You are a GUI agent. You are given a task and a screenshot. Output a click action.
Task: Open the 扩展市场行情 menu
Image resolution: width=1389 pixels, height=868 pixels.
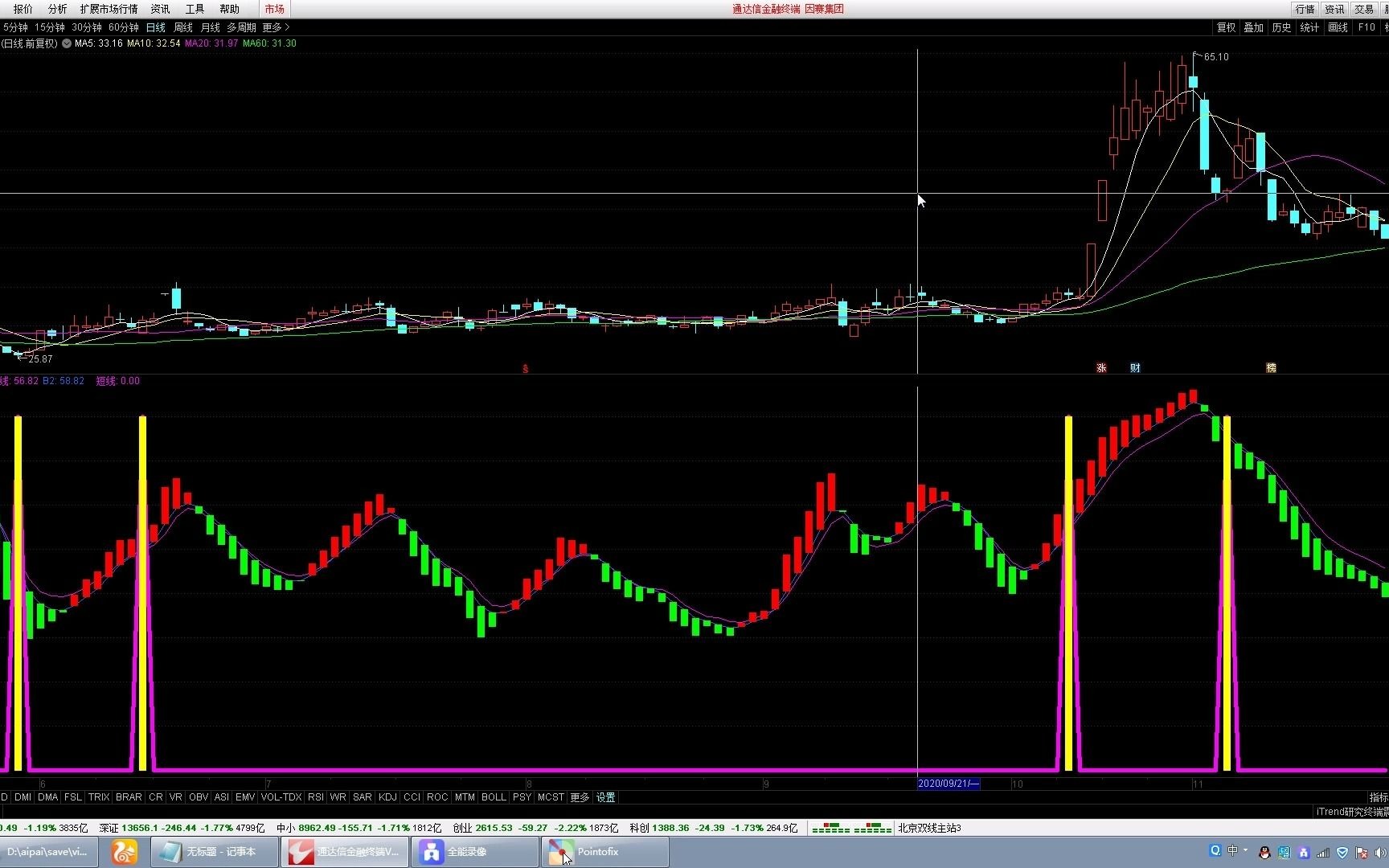[x=109, y=9]
